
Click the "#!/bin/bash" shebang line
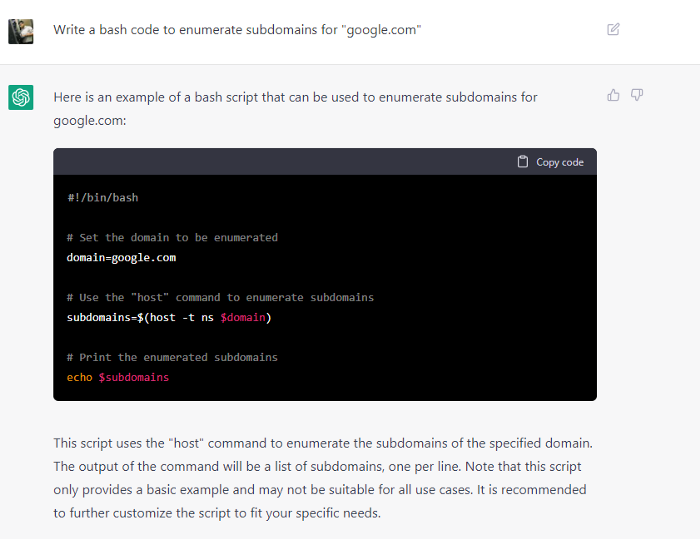[102, 198]
